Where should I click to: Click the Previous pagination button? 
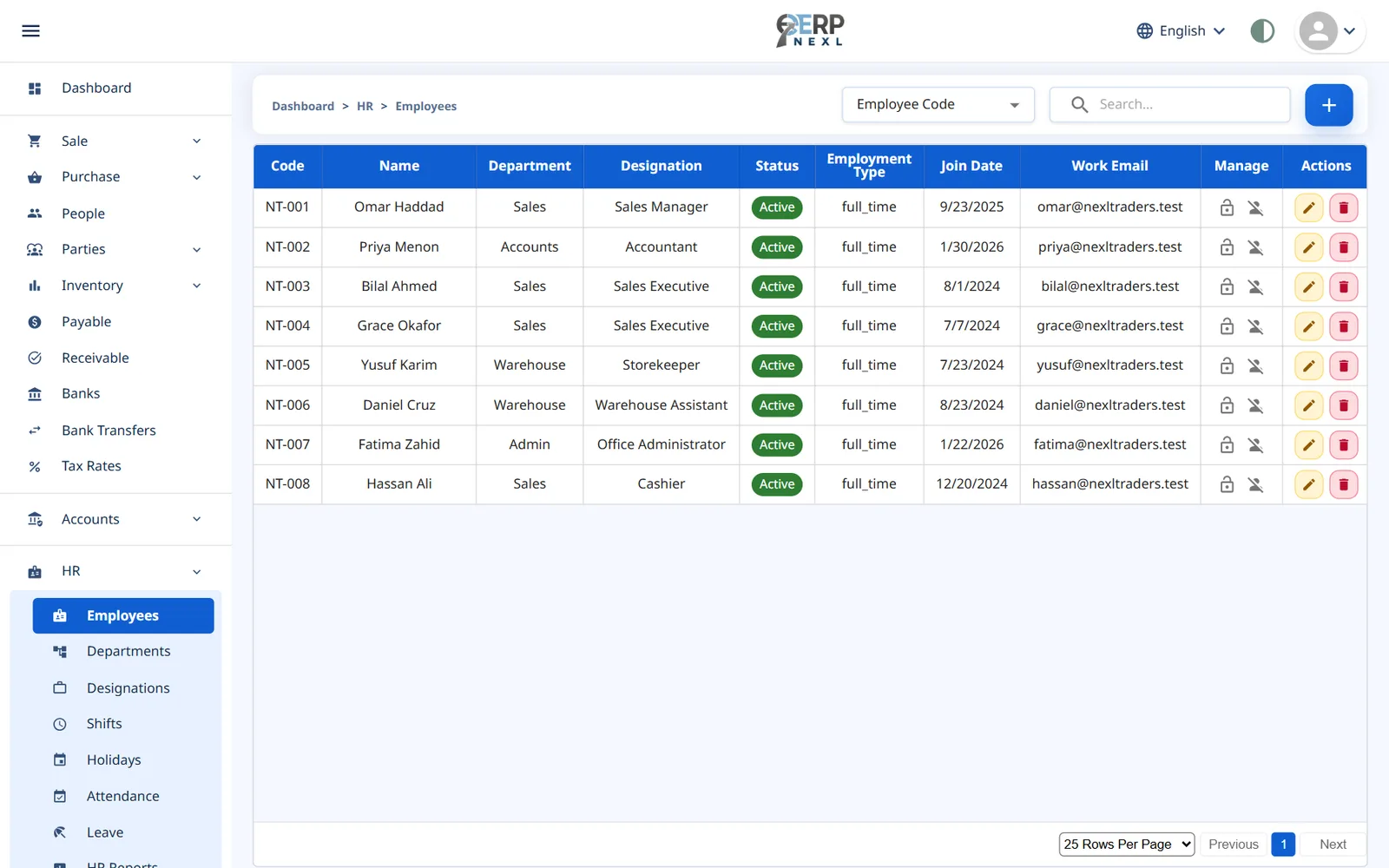[x=1233, y=845]
